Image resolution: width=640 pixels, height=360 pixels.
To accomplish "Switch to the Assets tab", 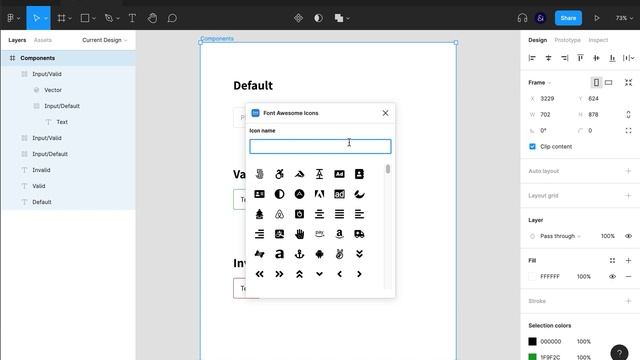I will 42,40.
